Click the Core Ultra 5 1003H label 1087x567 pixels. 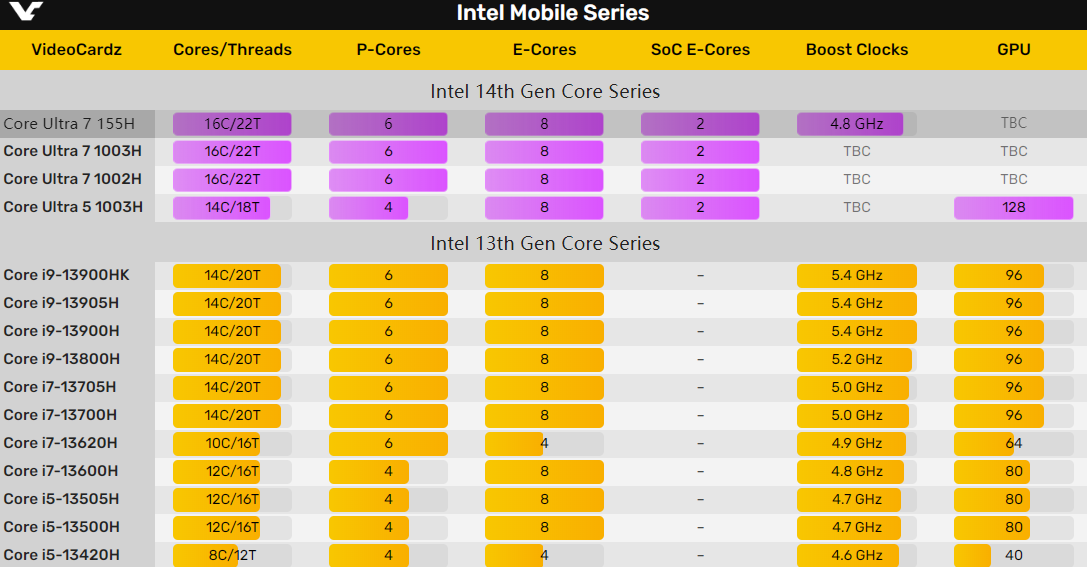pyautogui.click(x=73, y=207)
